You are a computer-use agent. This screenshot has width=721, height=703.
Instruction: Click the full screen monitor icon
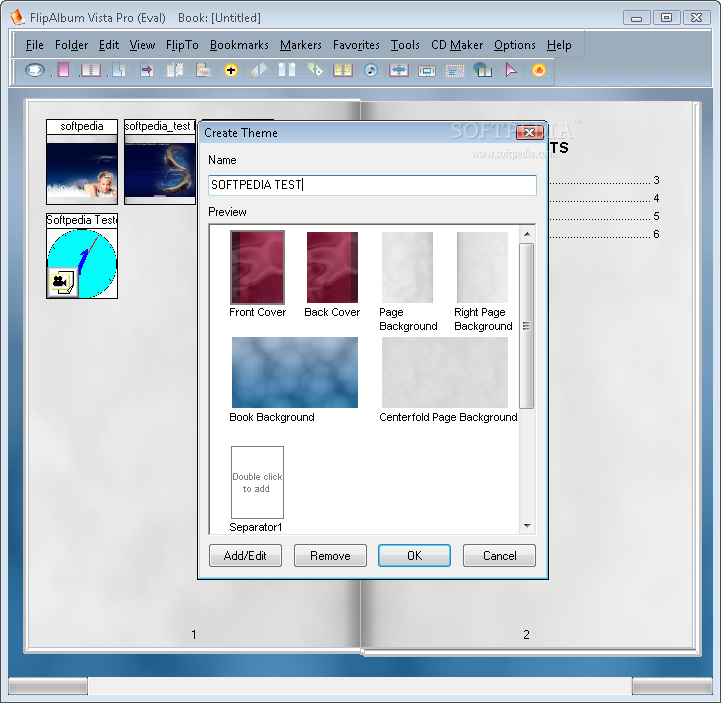tap(427, 70)
